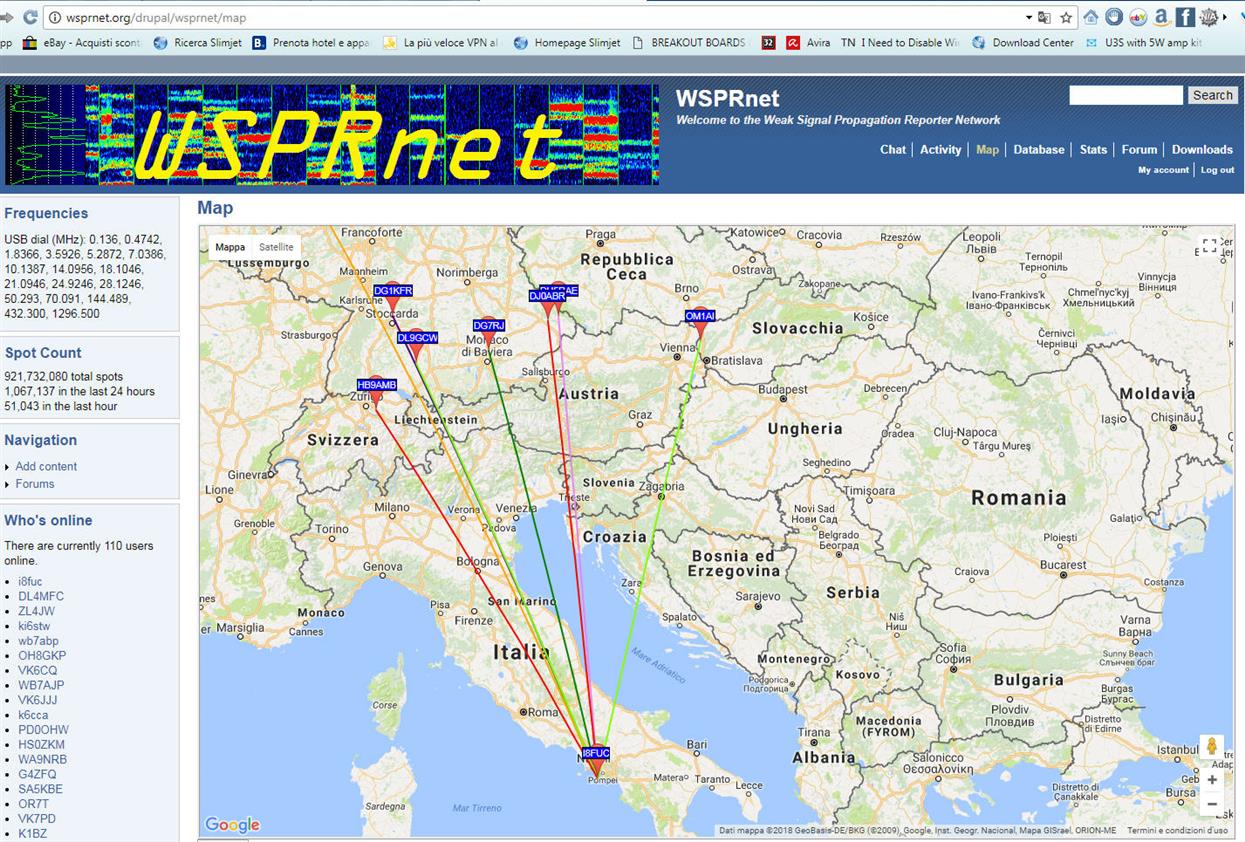Open the Prenota hotel bookmark

pos(311,43)
